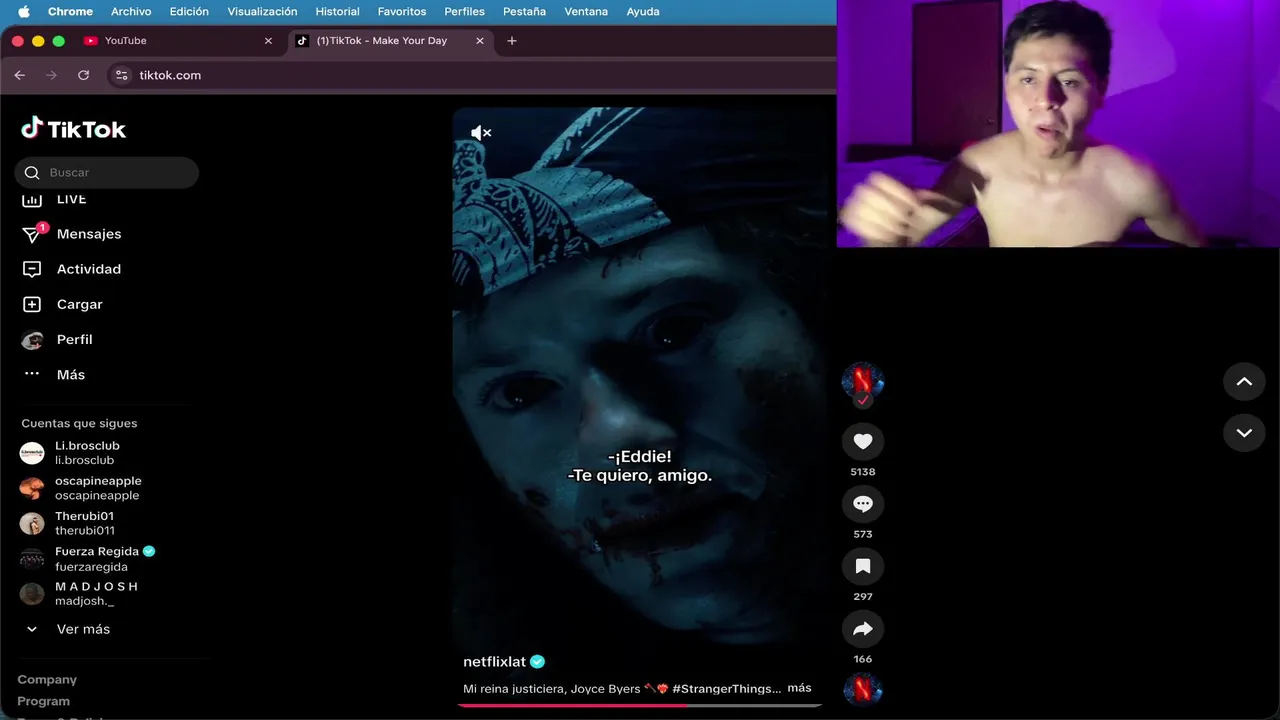The image size is (1280, 720).
Task: Save video with the bookmark icon
Action: (863, 566)
